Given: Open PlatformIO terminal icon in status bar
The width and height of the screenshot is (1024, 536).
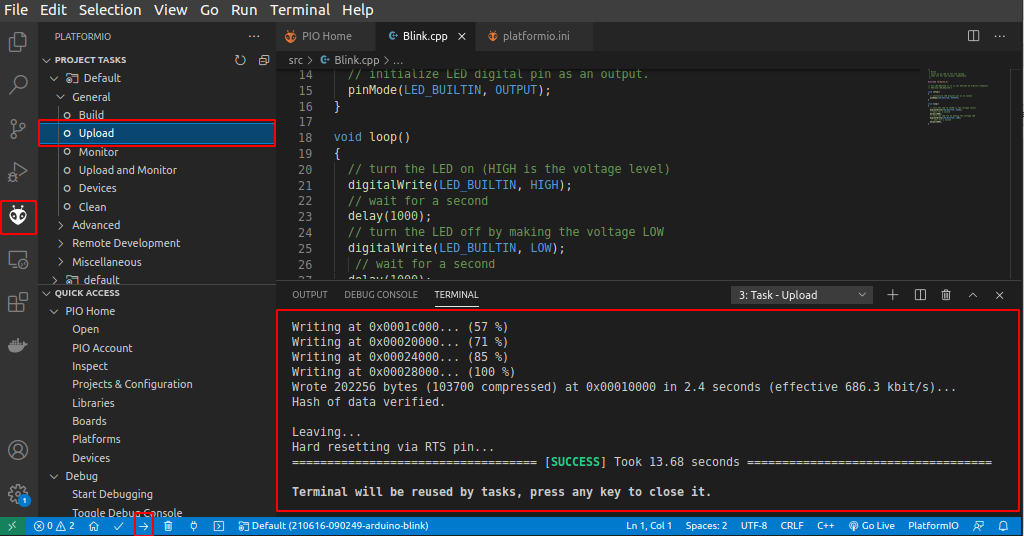Looking at the screenshot, I should pos(219,526).
